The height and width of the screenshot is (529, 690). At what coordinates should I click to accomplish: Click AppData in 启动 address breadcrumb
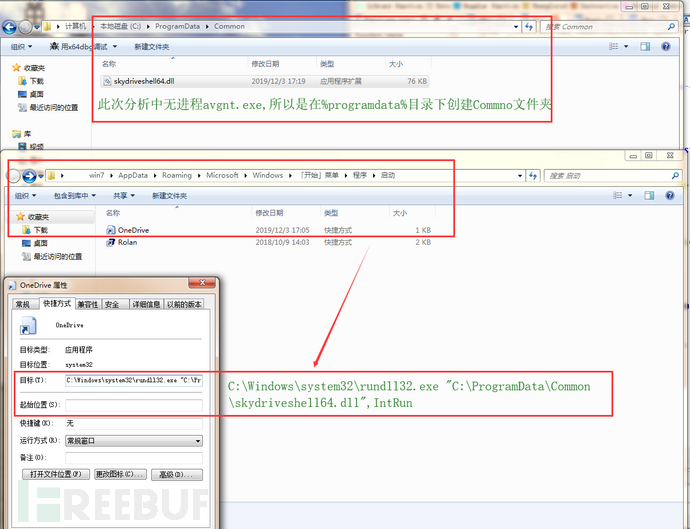point(133,175)
